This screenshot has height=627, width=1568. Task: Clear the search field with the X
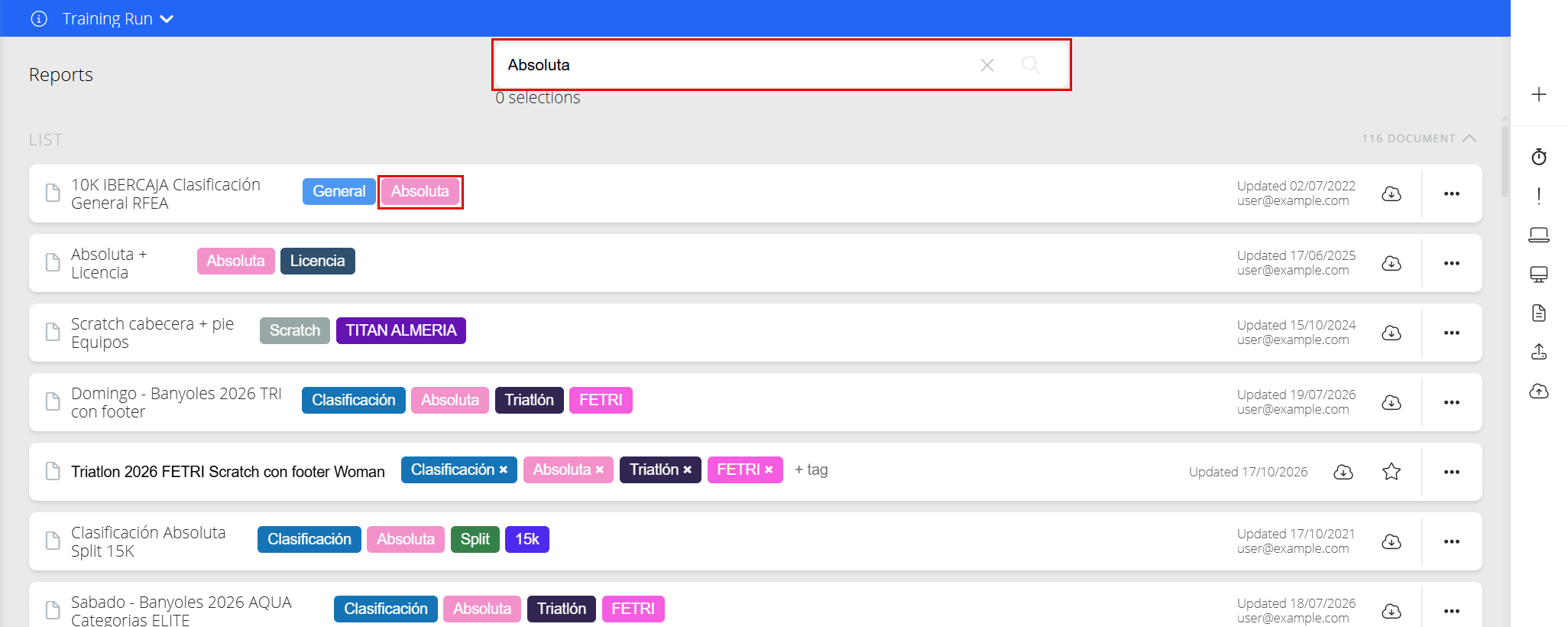click(x=987, y=65)
